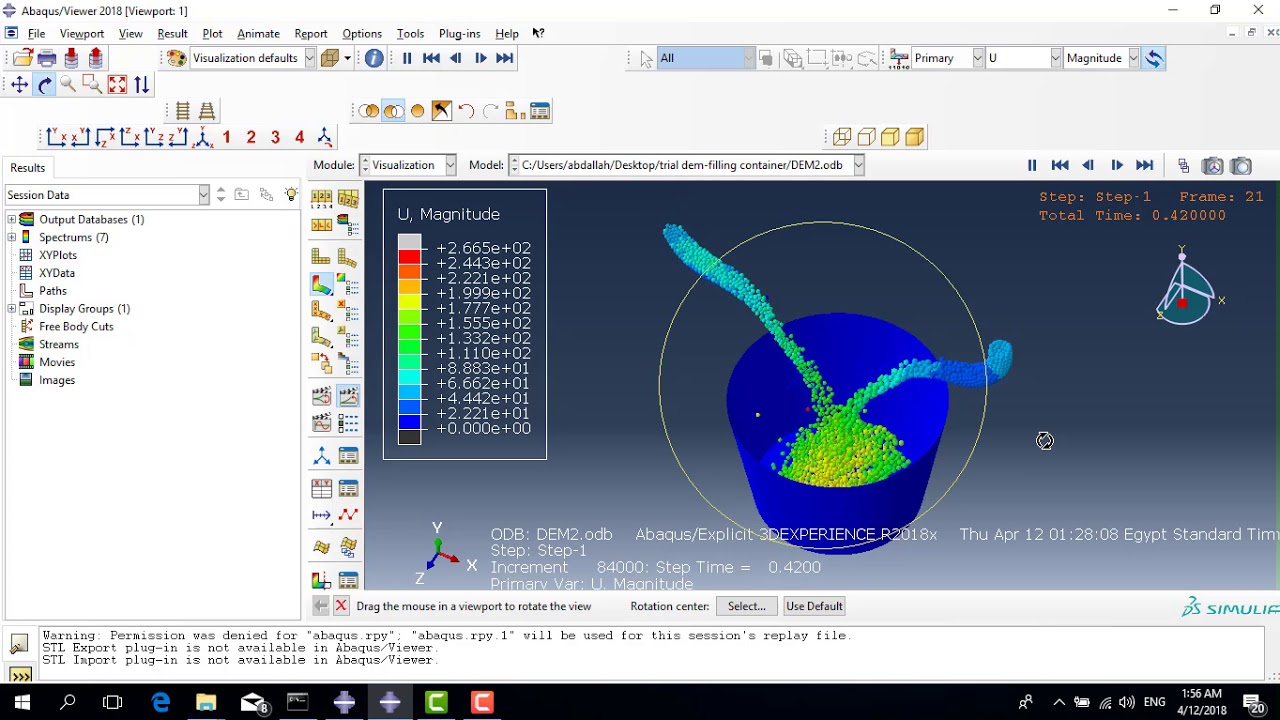Apply custom view number 1
This screenshot has width=1280, height=720.
227,137
